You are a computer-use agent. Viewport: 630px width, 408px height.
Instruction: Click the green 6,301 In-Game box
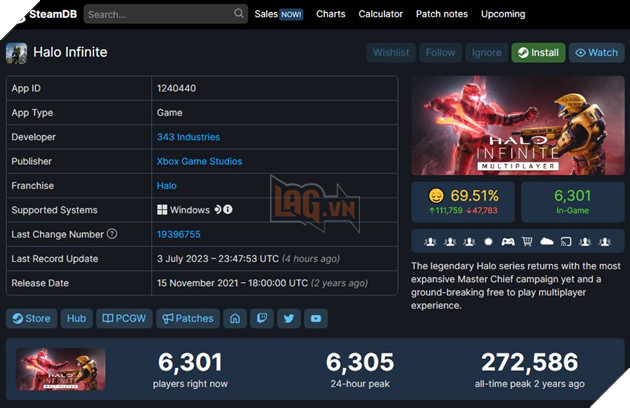(x=573, y=202)
